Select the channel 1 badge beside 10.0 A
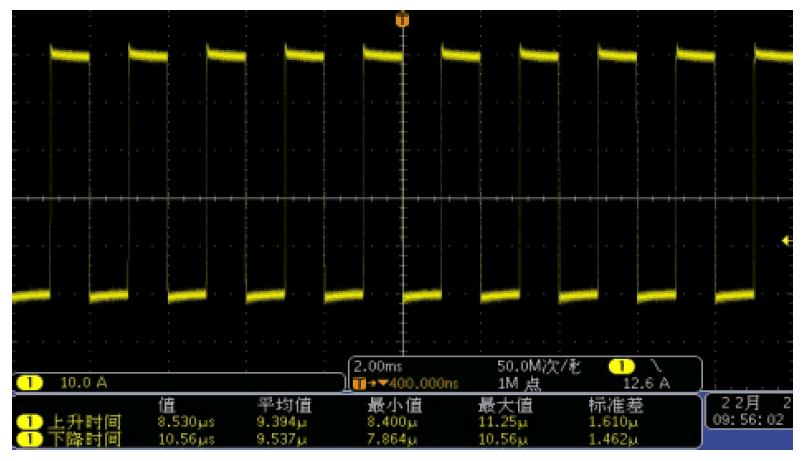 pos(29,382)
